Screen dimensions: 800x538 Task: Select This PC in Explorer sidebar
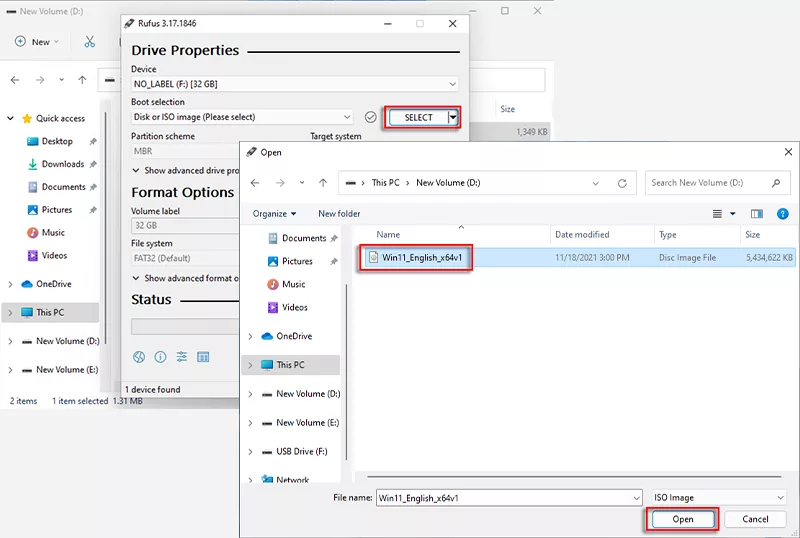(50, 312)
